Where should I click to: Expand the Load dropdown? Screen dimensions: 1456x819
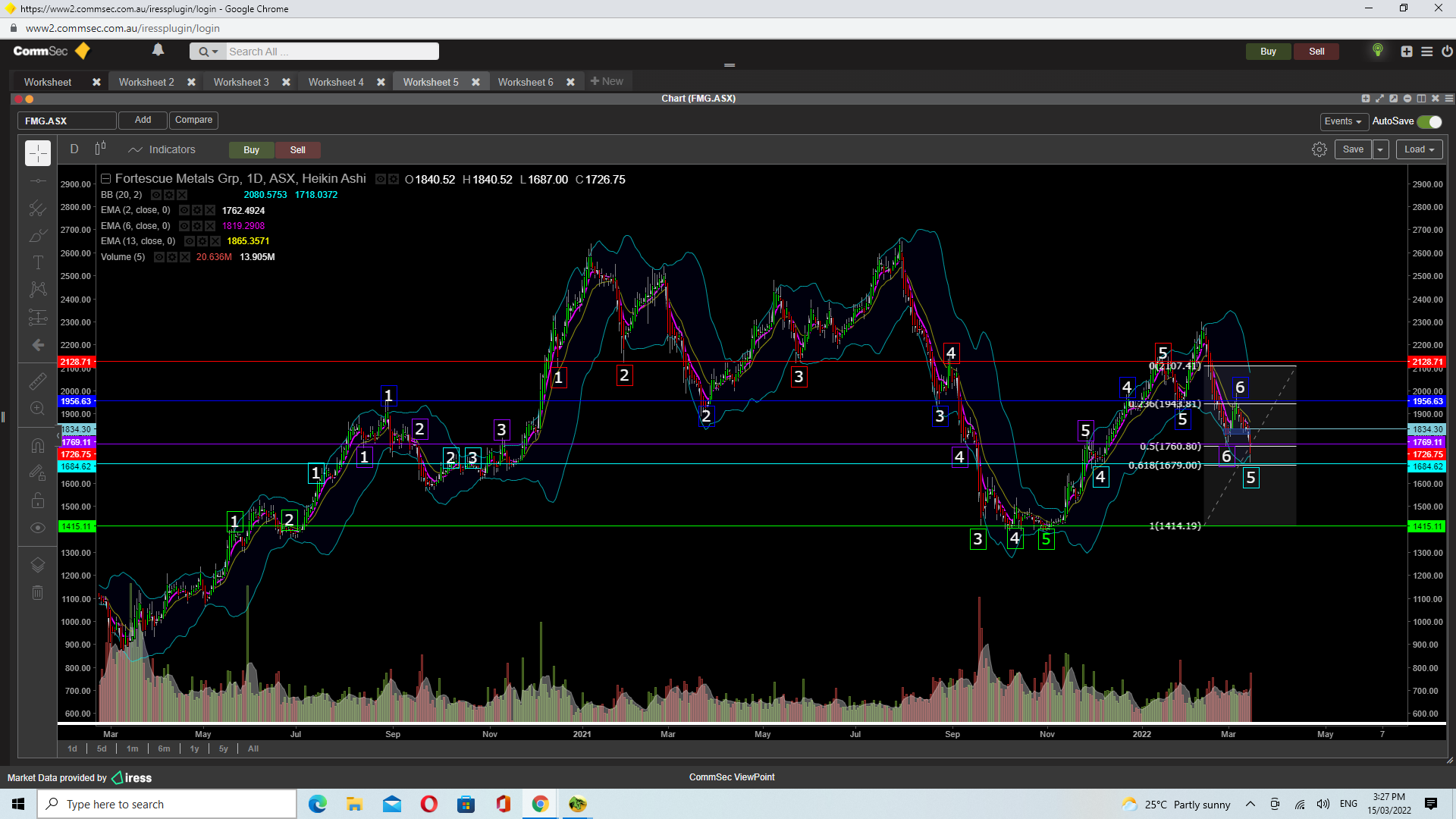point(1419,149)
